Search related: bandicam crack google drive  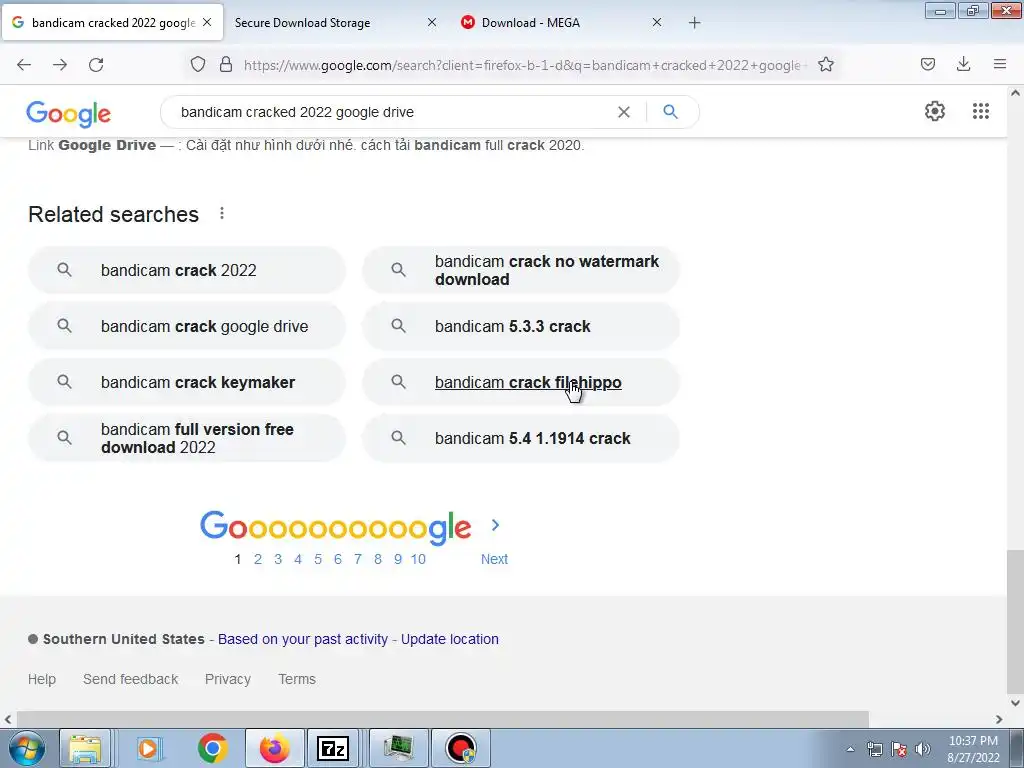click(x=187, y=327)
